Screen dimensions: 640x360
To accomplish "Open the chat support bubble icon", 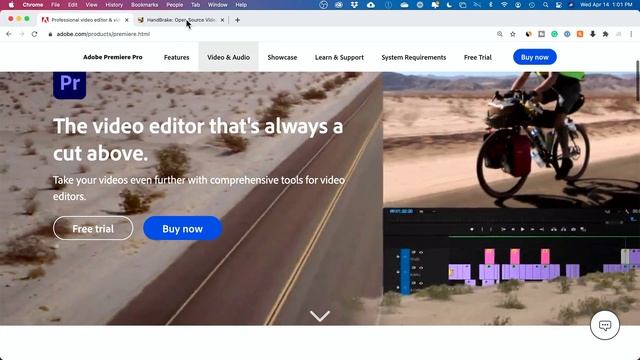I will pyautogui.click(x=604, y=325).
